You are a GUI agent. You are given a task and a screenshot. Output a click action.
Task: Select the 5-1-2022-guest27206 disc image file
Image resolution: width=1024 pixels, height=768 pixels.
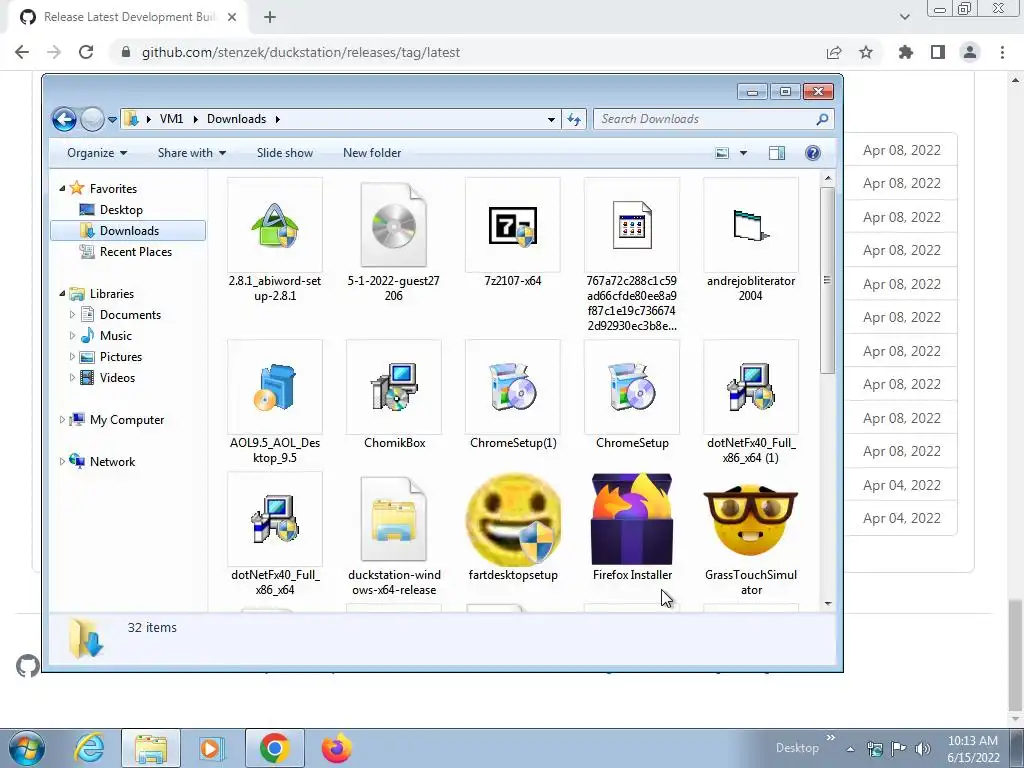(x=394, y=225)
